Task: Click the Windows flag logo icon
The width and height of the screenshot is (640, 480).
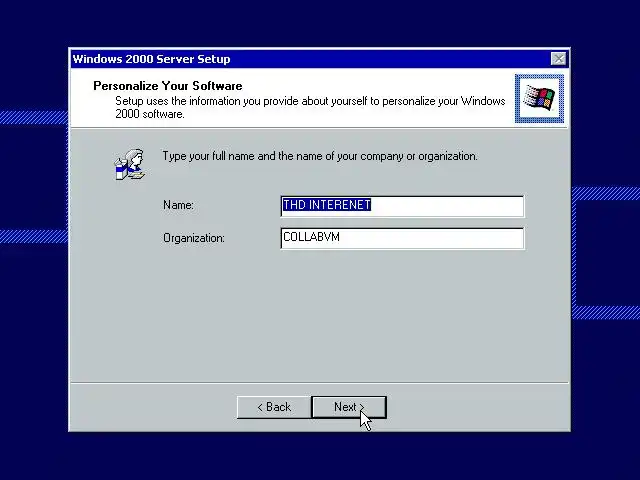Action: coord(539,98)
